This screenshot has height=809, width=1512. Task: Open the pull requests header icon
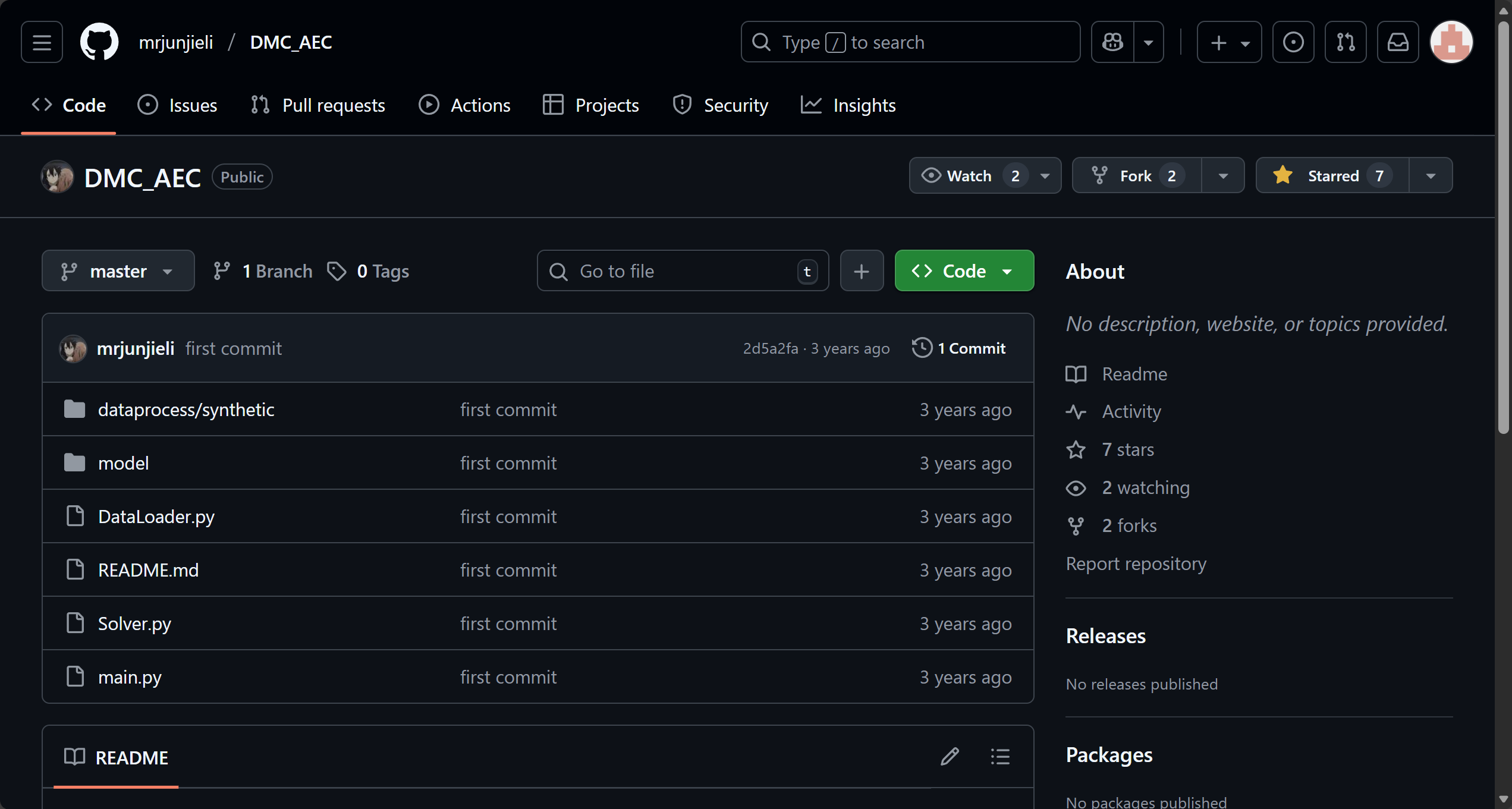point(1346,42)
